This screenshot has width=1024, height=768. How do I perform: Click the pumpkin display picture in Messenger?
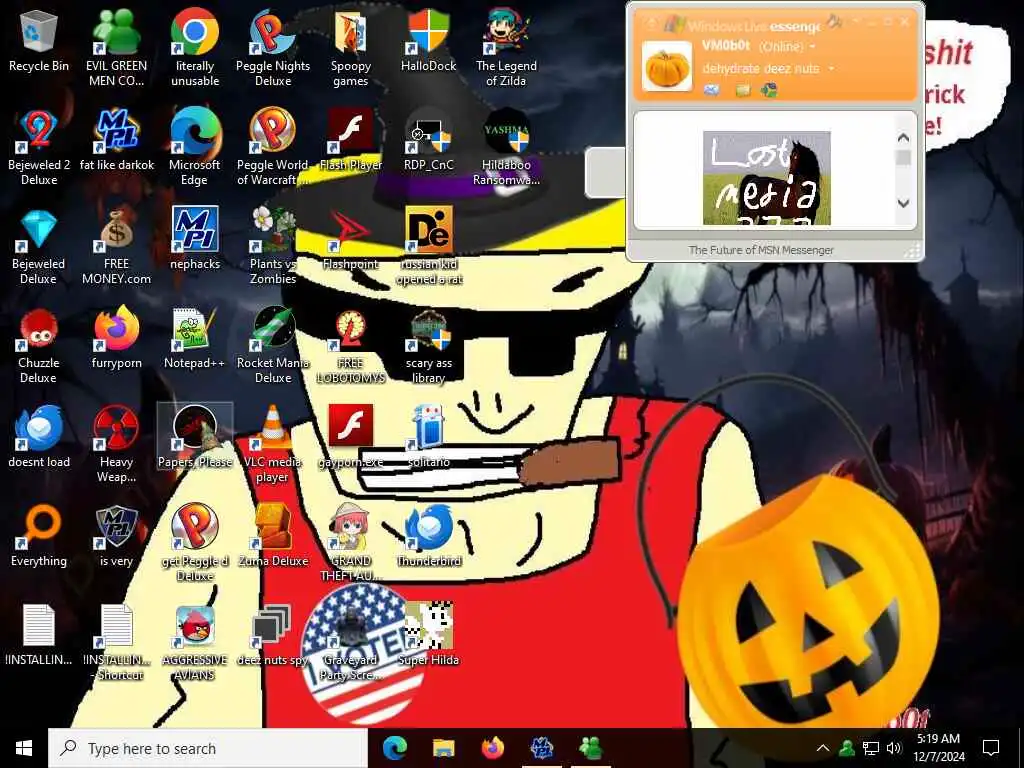point(667,66)
